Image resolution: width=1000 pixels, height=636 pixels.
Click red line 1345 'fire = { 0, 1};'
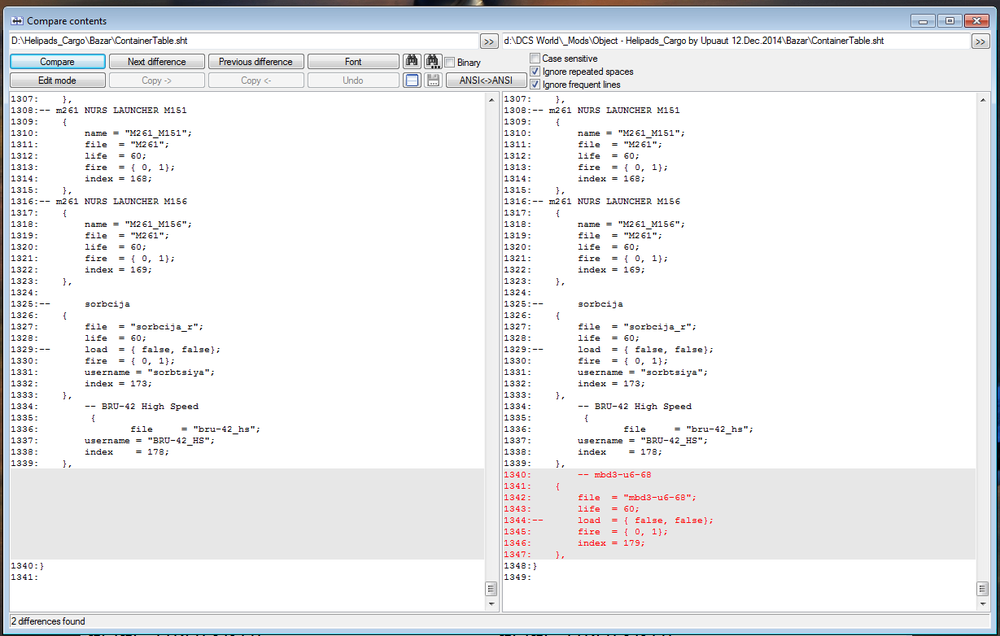point(622,532)
